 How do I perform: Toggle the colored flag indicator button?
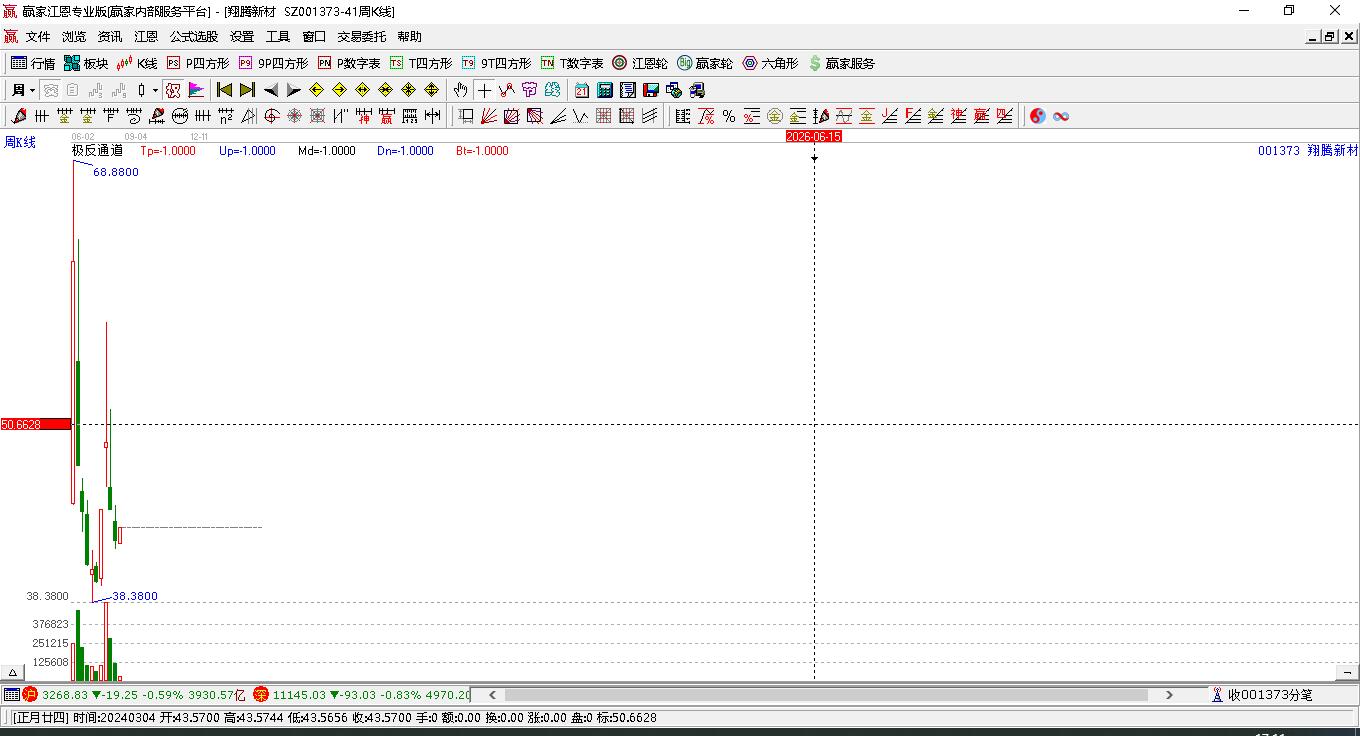coord(196,90)
